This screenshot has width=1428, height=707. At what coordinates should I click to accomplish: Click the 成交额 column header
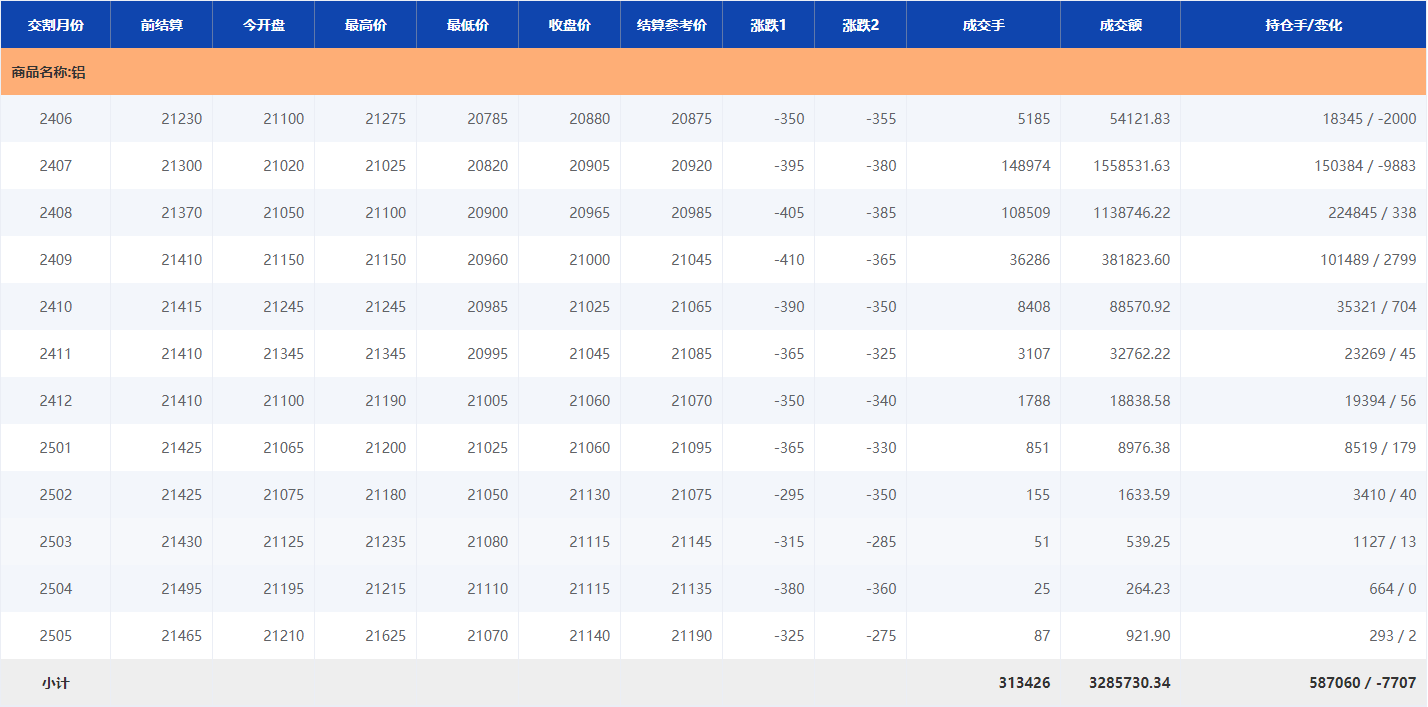point(1120,25)
